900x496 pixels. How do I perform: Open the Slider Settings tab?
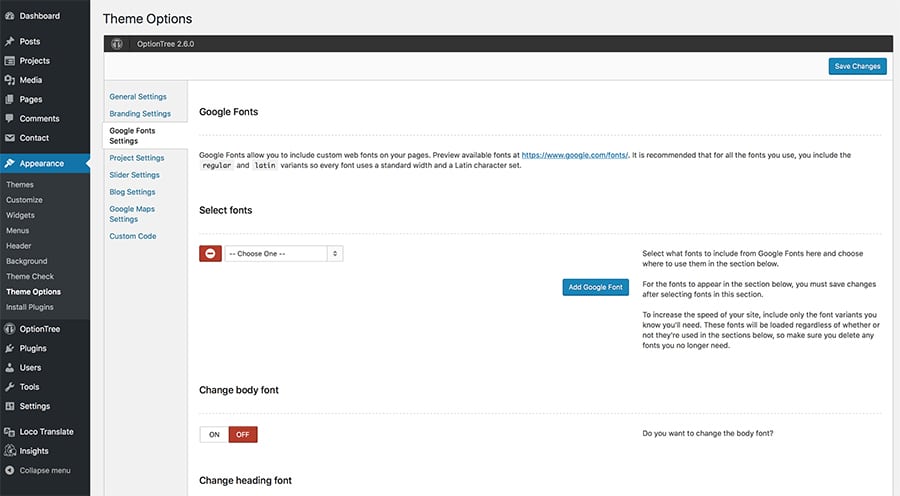point(134,175)
